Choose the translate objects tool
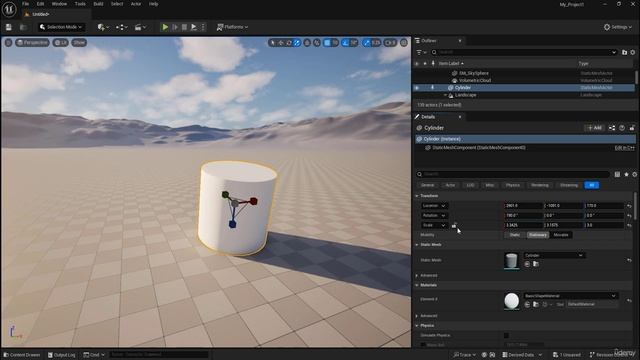The height and width of the screenshot is (360, 640). (281, 42)
